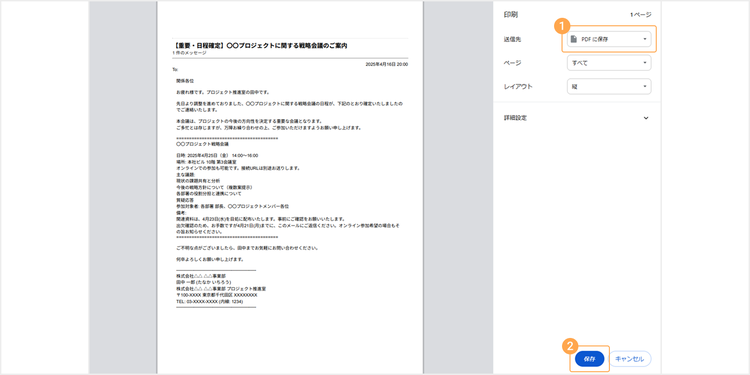Screen dimensions: 750x375
Task: Open the レイアウト dropdown showing 縦
Action: 609,87
